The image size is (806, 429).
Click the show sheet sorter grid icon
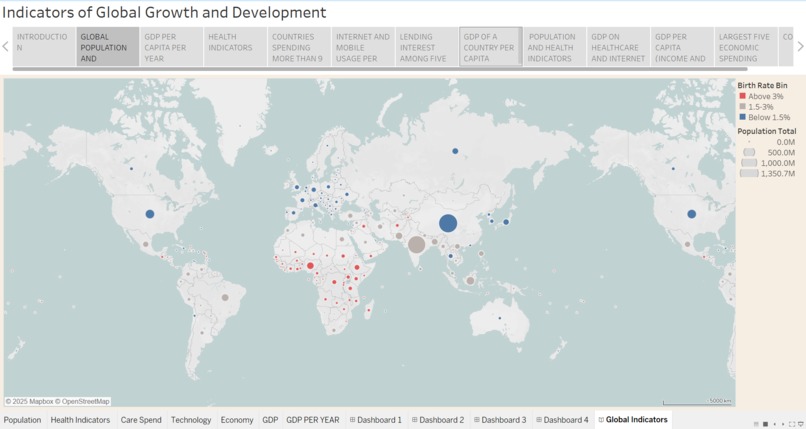pos(756,424)
